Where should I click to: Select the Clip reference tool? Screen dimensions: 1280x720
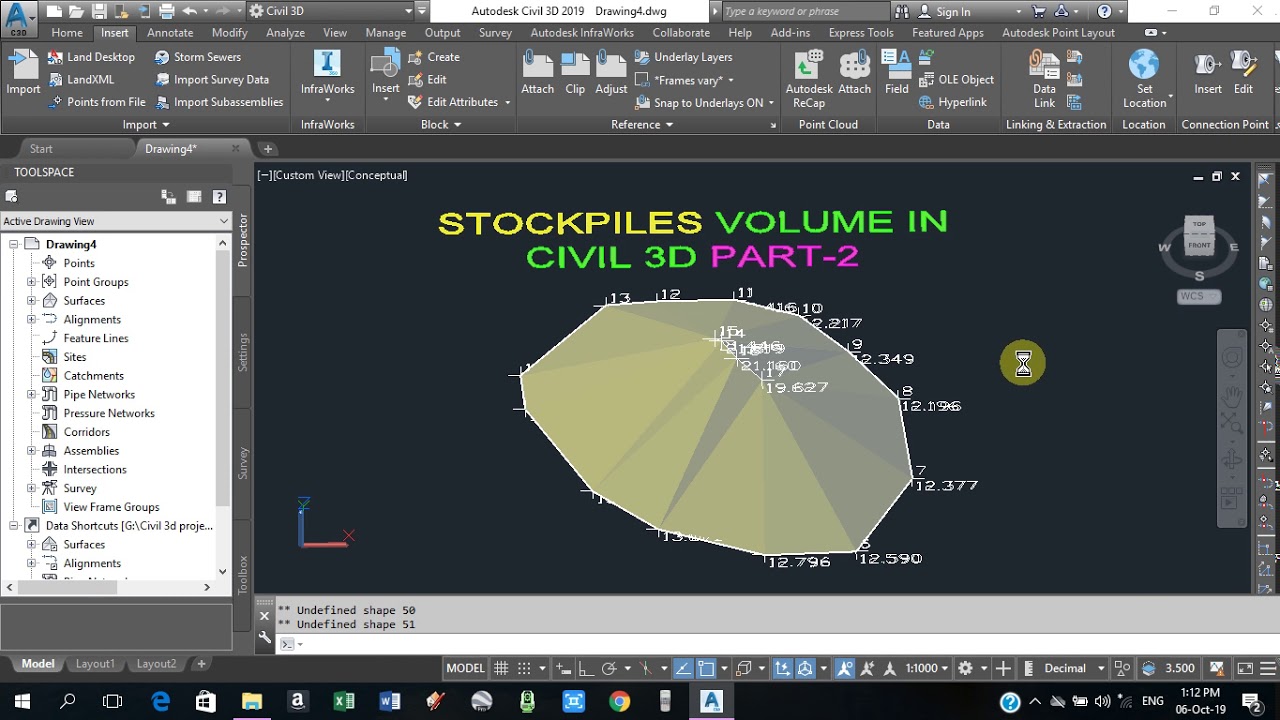point(575,72)
